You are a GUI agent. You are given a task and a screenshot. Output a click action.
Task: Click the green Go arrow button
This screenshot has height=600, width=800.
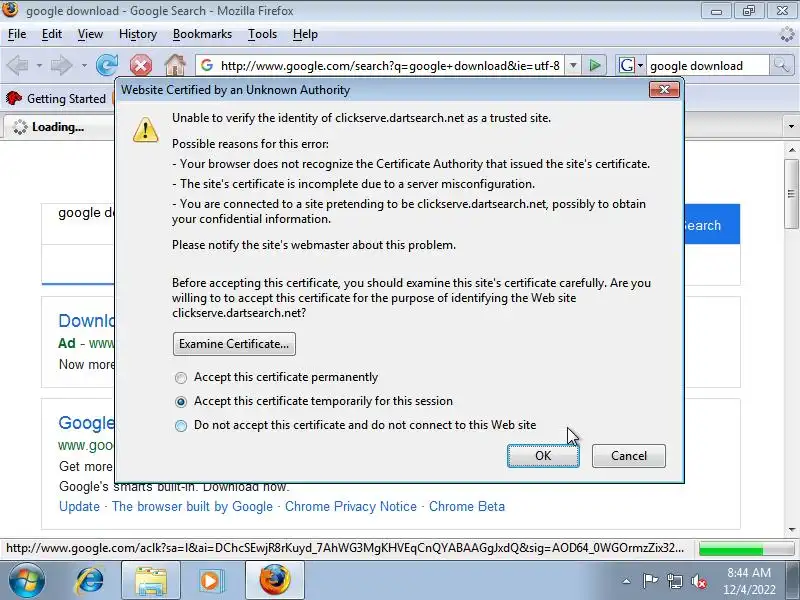[594, 65]
